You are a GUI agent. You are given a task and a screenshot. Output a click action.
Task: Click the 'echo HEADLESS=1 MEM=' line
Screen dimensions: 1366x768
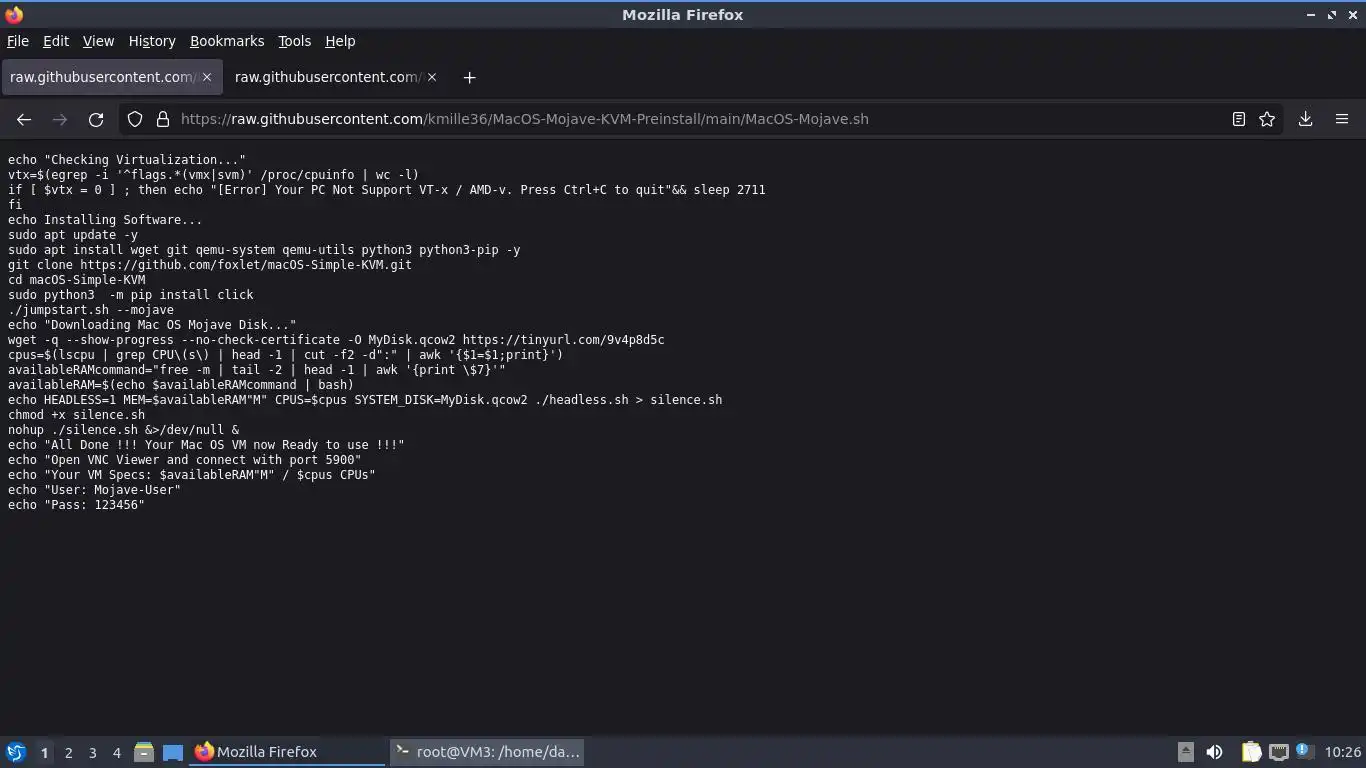click(x=365, y=400)
